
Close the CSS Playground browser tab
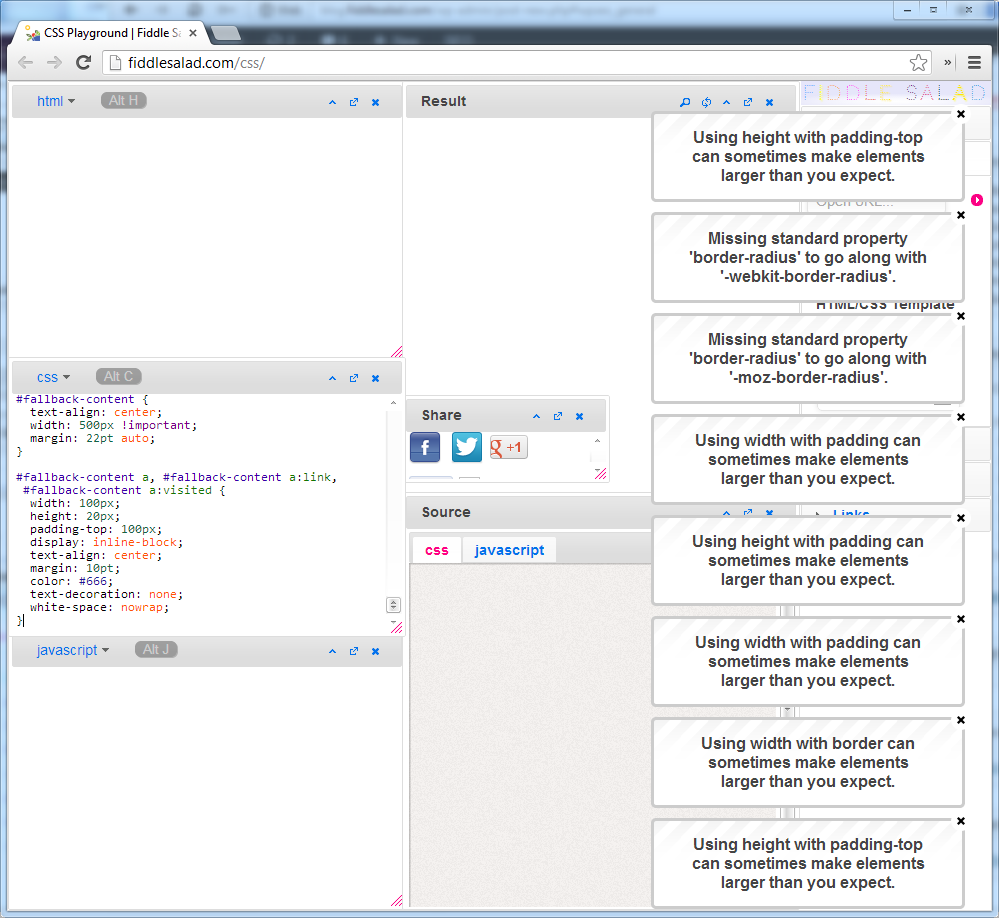[x=193, y=32]
